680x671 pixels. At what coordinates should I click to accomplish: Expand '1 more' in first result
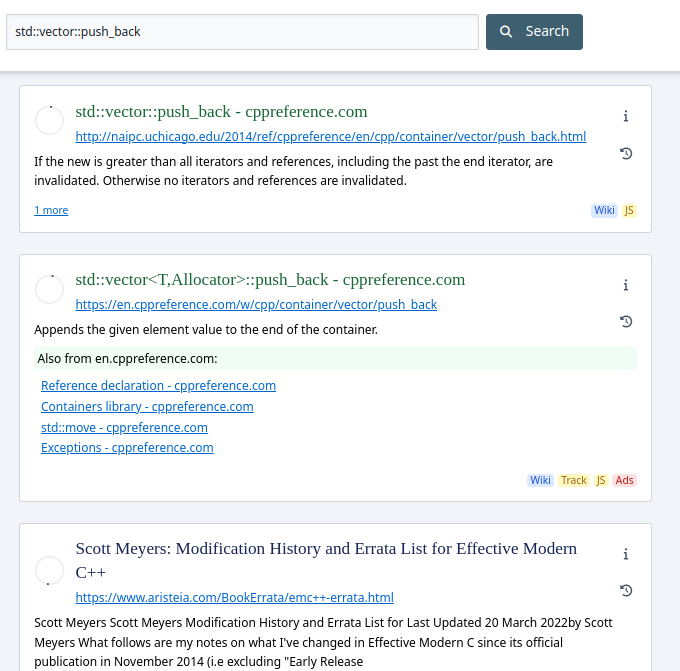point(51,210)
